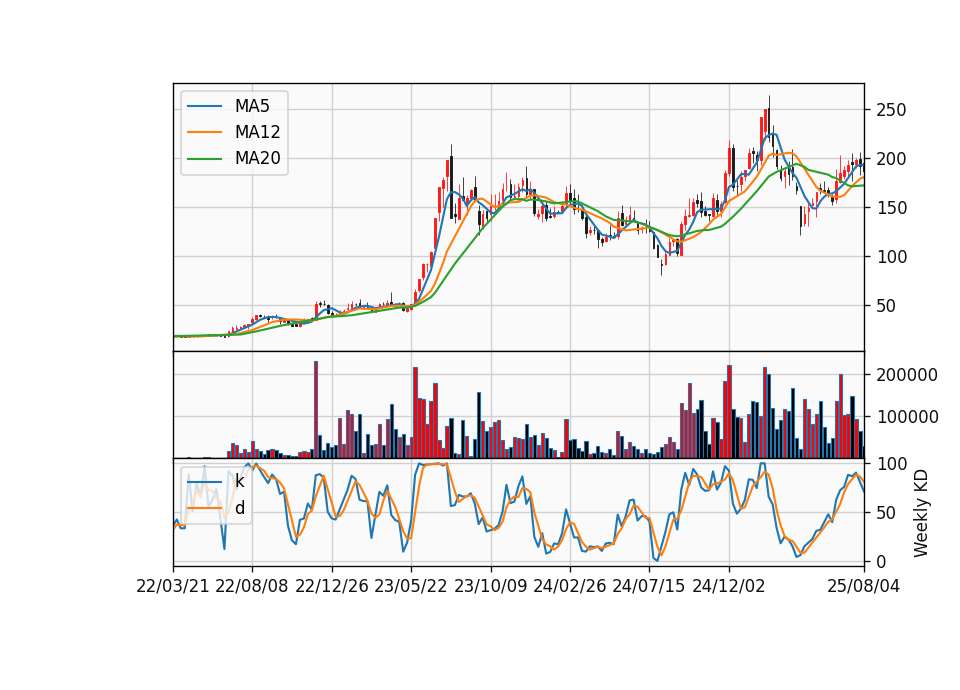The image size is (960, 690).
Task: Click the 22/08/08 date tick label
Action: coord(252,586)
